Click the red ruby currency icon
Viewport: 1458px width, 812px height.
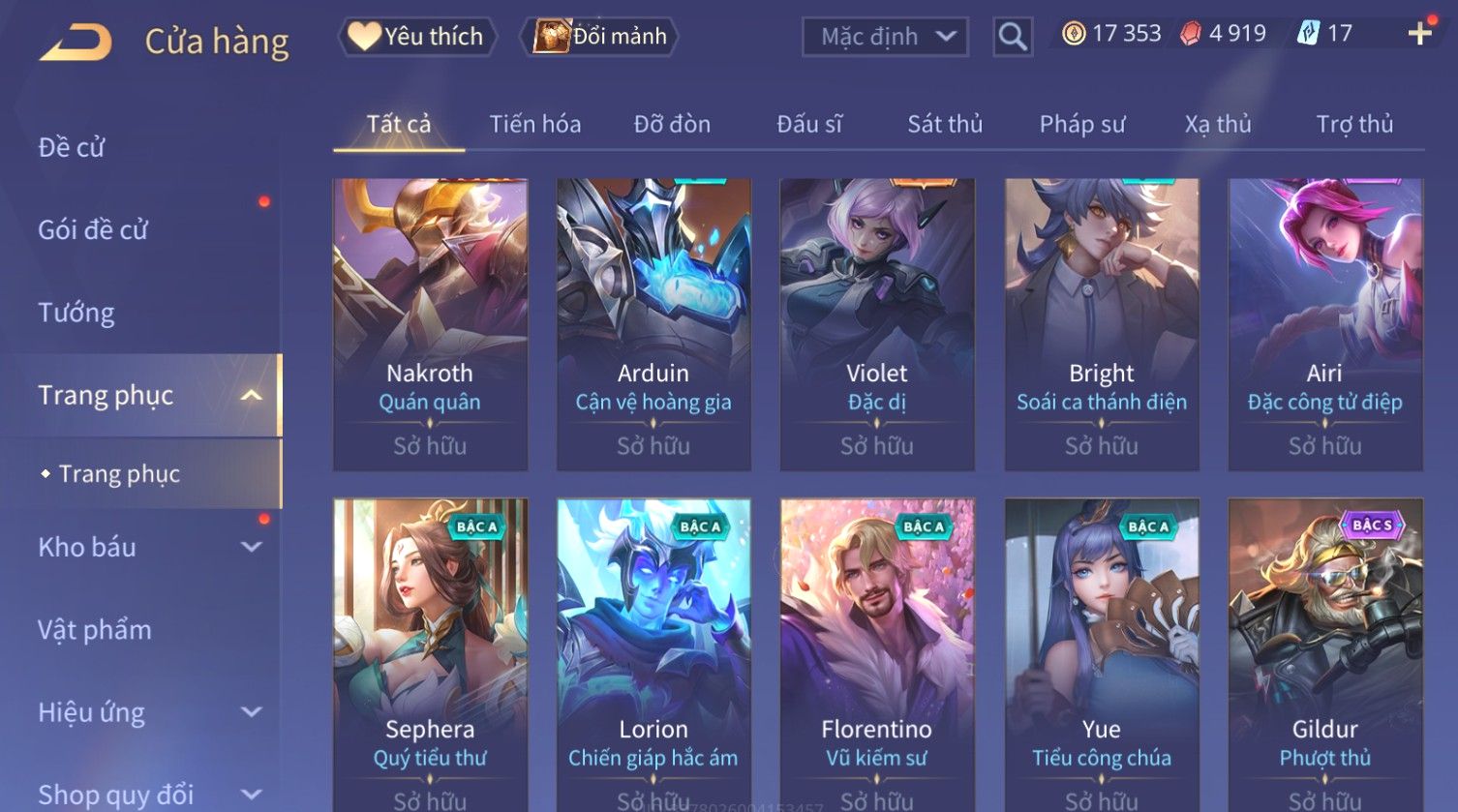[1191, 34]
